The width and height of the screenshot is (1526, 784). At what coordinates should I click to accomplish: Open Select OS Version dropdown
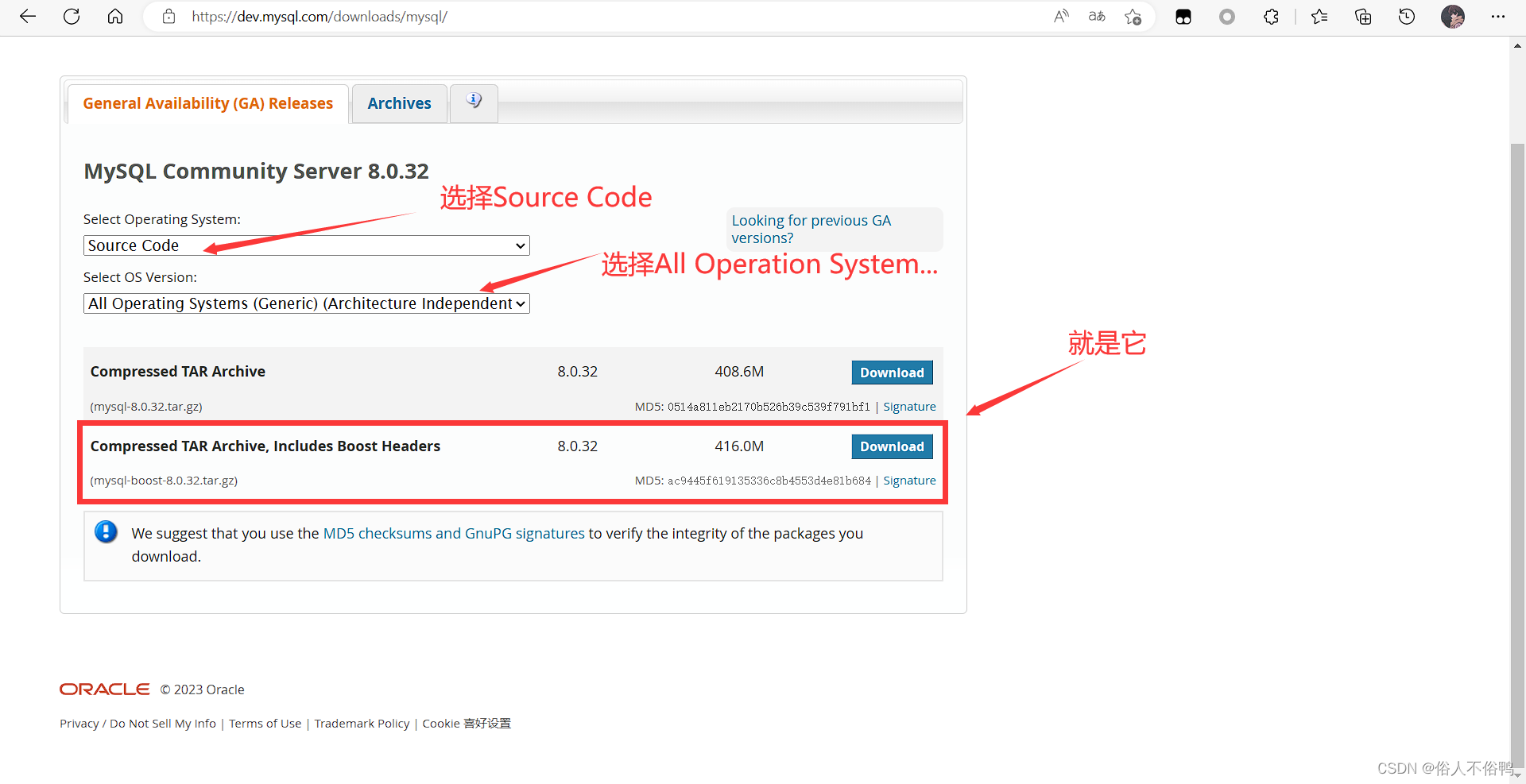[x=306, y=303]
